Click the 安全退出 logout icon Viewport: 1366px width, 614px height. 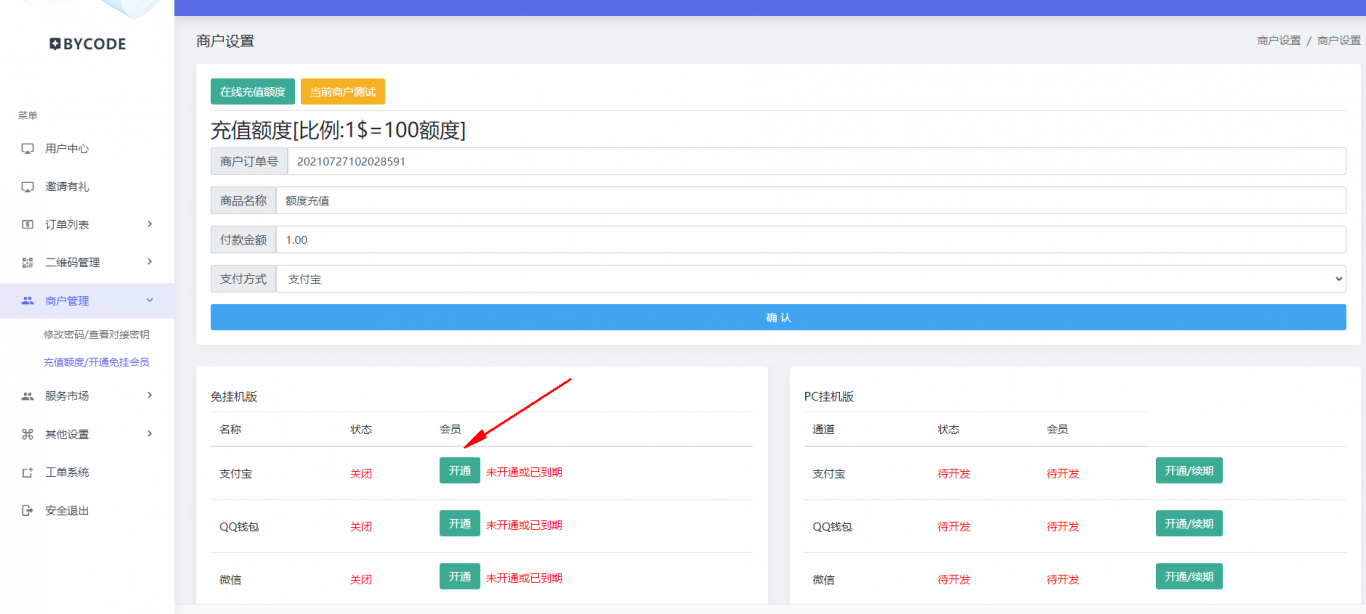(27, 510)
